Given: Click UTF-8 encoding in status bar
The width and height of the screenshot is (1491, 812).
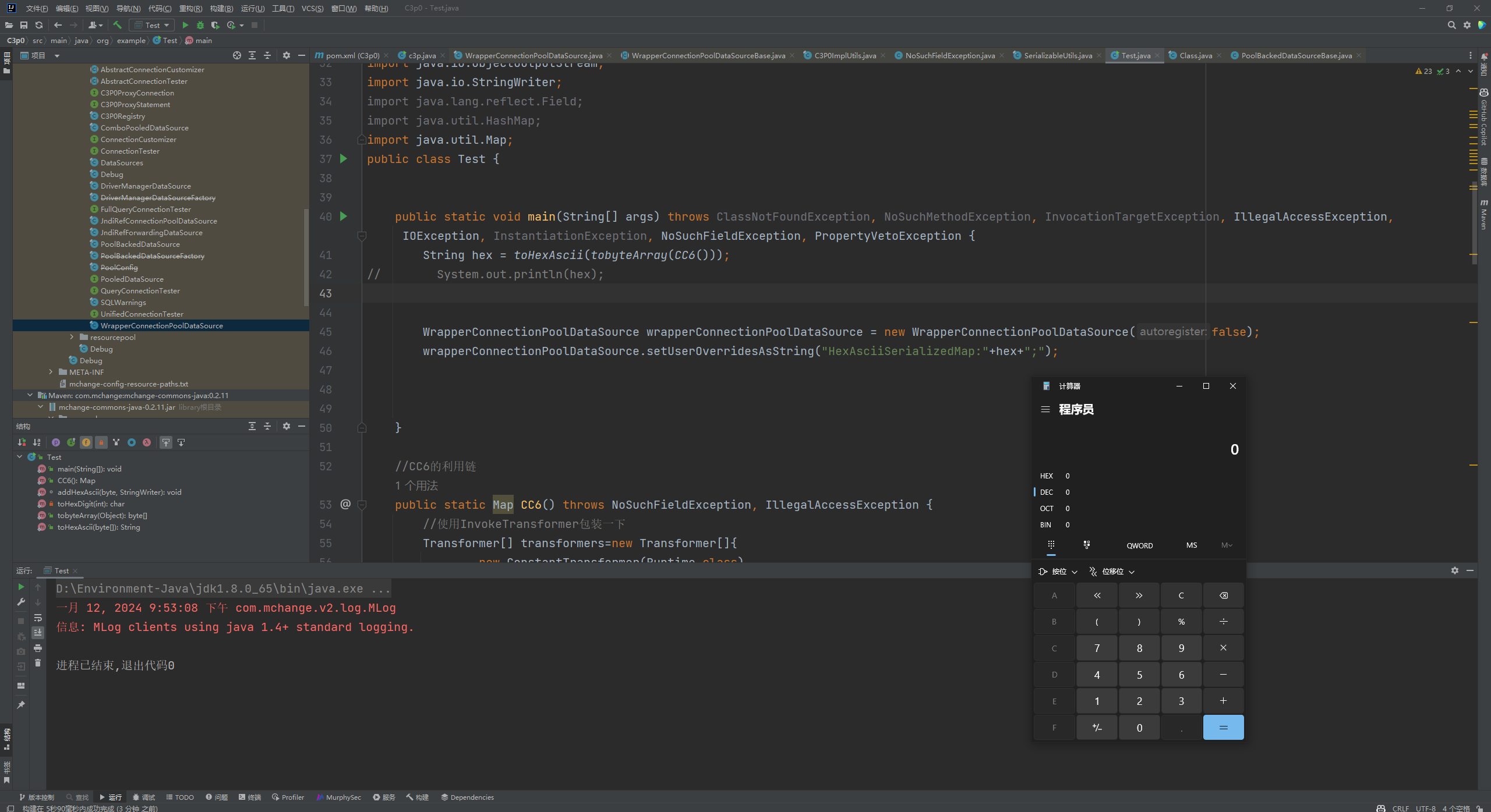Looking at the screenshot, I should tap(1426, 808).
